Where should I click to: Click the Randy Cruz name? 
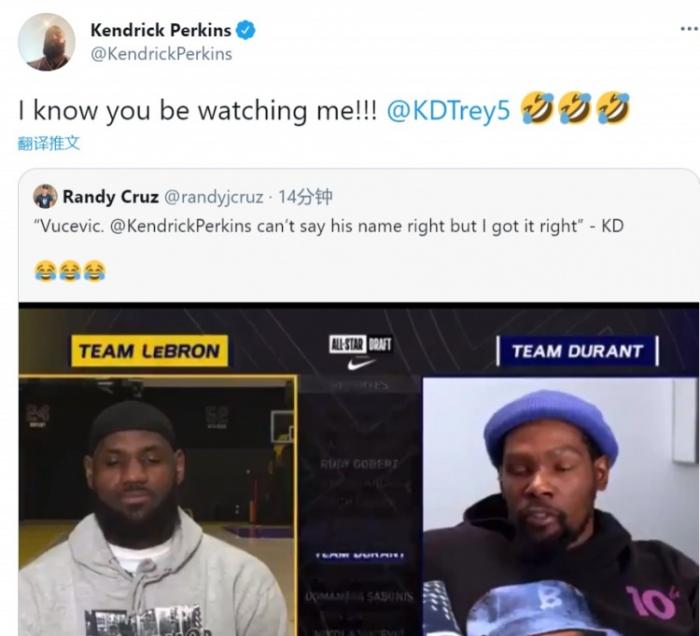(x=111, y=196)
